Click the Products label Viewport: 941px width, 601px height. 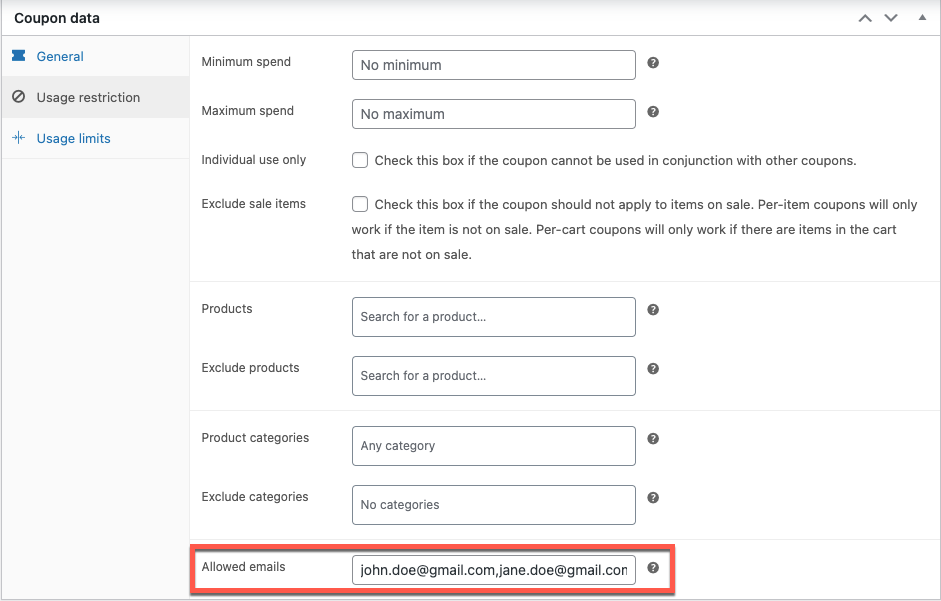227,309
